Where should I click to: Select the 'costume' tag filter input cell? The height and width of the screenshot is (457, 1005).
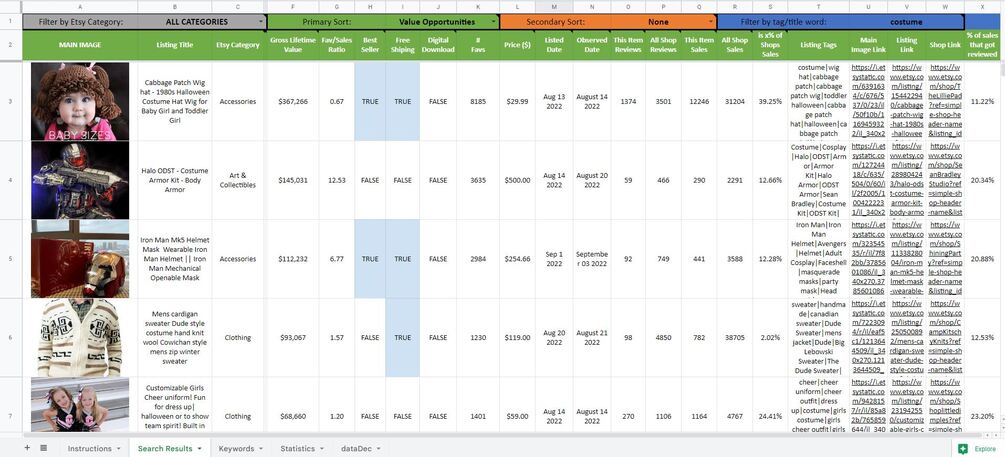pyautogui.click(x=906, y=22)
